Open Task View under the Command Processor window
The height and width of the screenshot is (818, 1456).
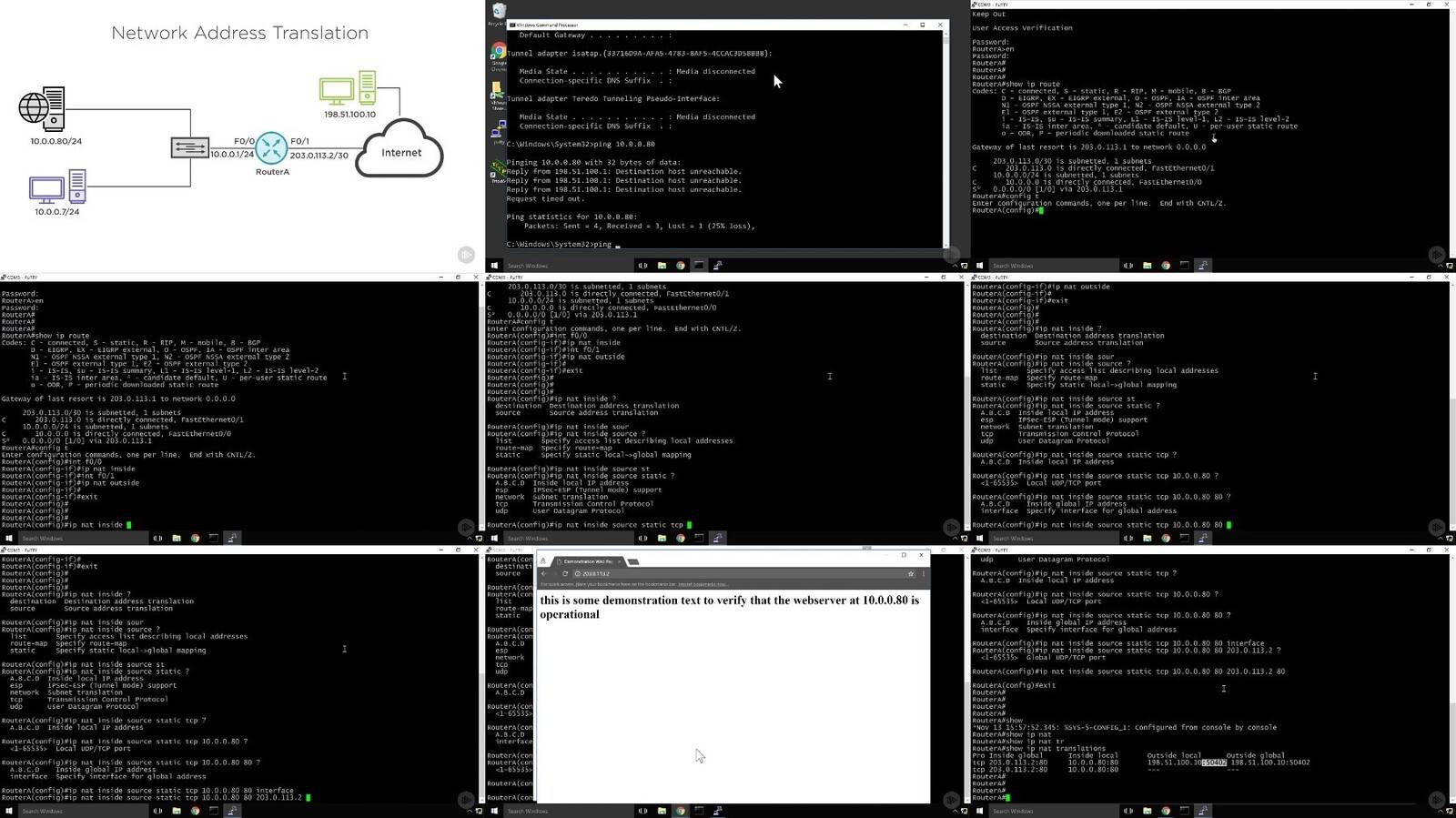(x=643, y=266)
